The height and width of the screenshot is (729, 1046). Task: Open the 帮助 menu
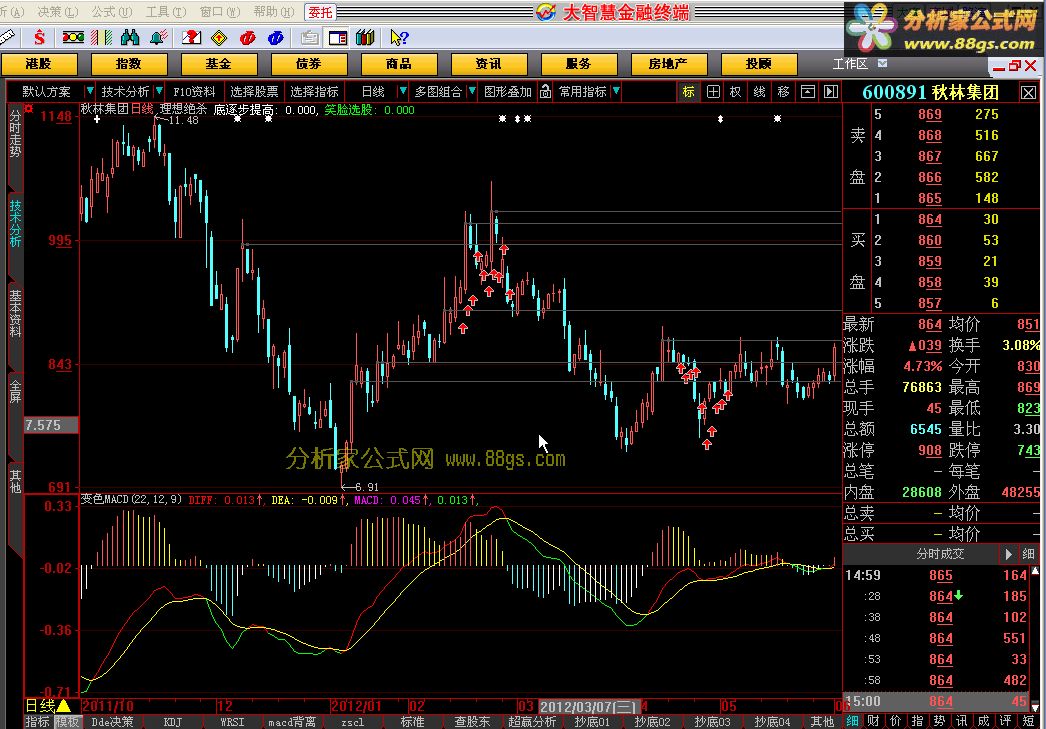(x=274, y=11)
